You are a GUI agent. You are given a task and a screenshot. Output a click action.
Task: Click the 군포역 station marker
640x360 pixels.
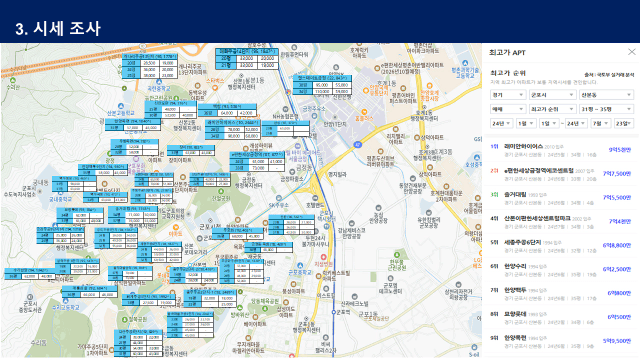[x=333, y=312]
